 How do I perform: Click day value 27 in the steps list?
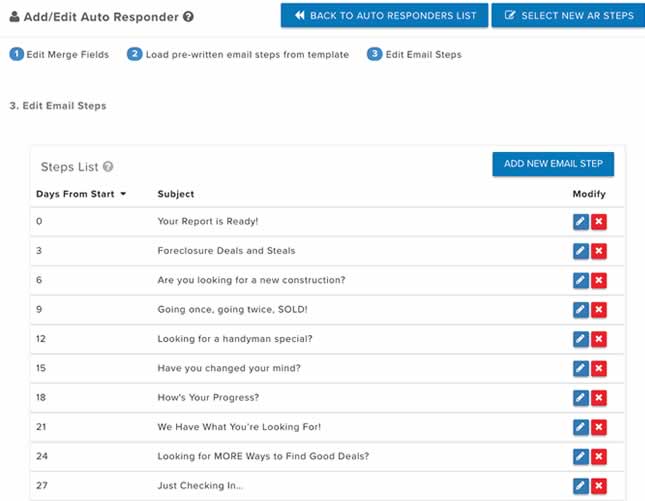coord(42,486)
